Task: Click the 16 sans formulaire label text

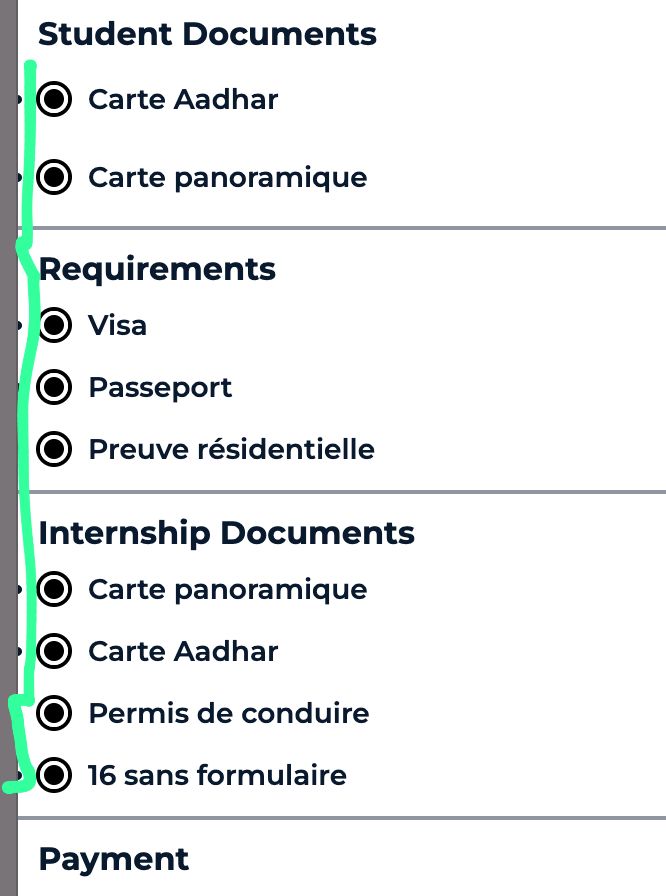Action: [217, 775]
